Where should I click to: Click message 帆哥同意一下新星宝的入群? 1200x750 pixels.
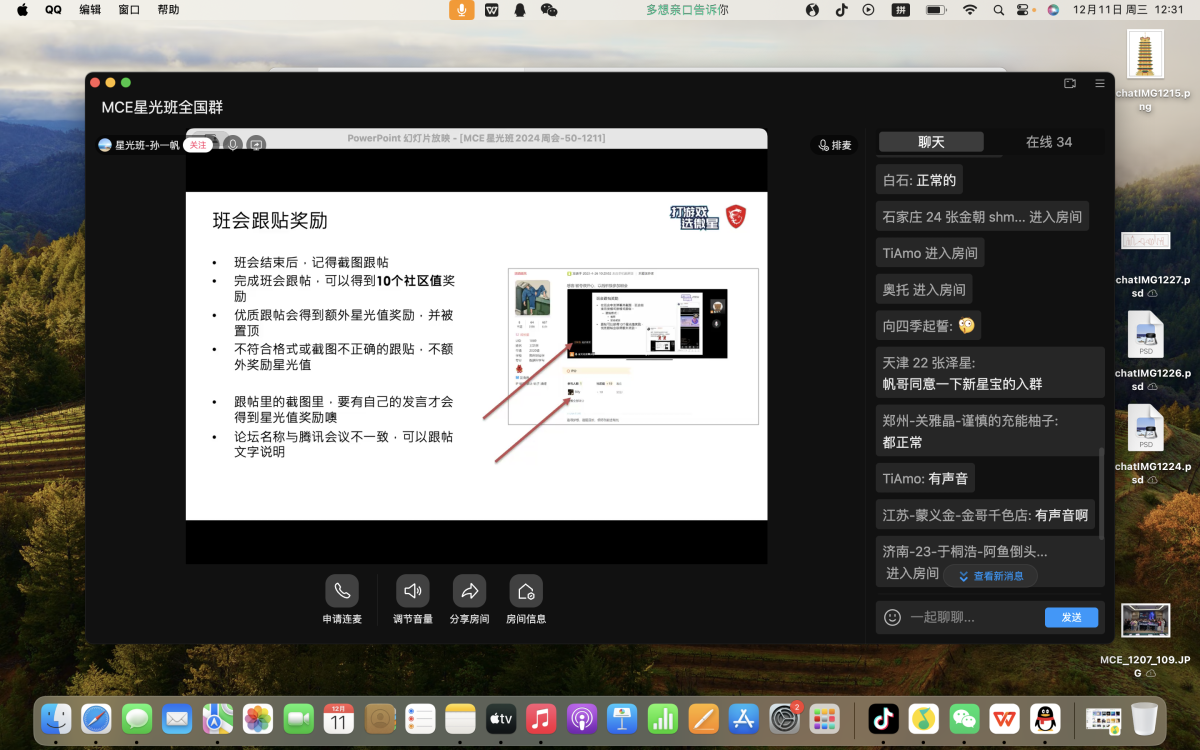point(990,373)
